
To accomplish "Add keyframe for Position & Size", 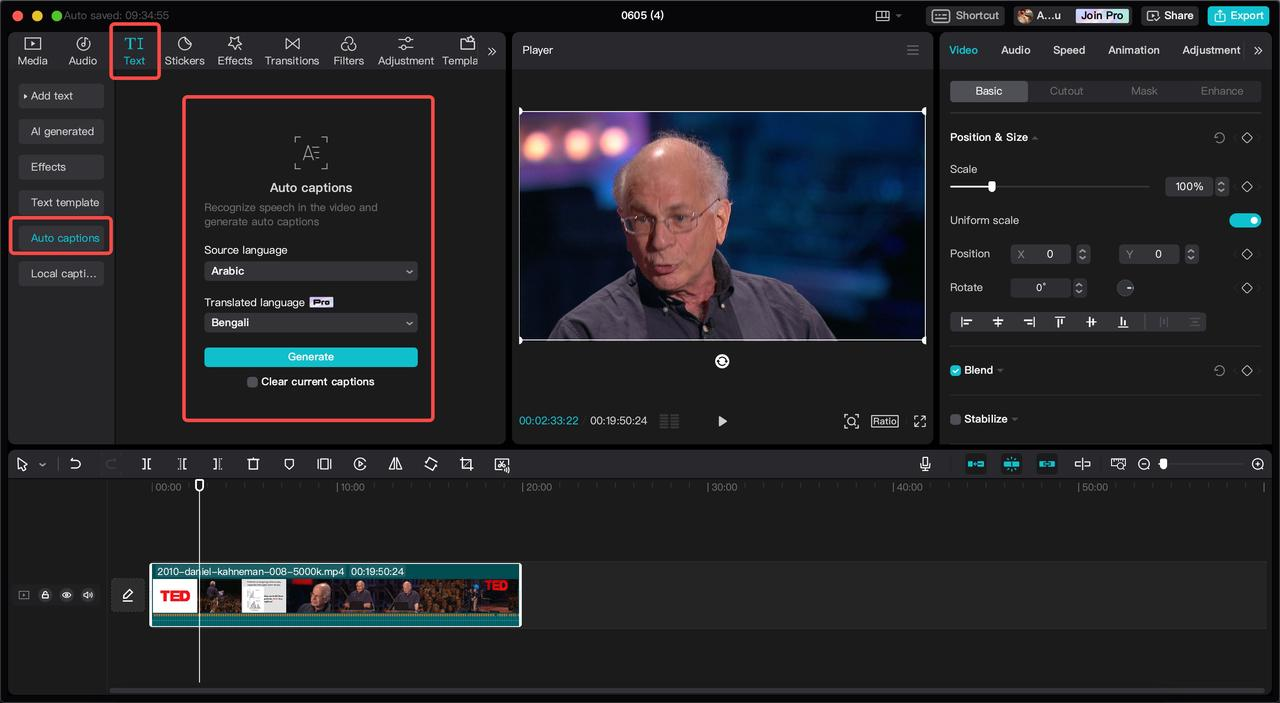I will pos(1247,138).
